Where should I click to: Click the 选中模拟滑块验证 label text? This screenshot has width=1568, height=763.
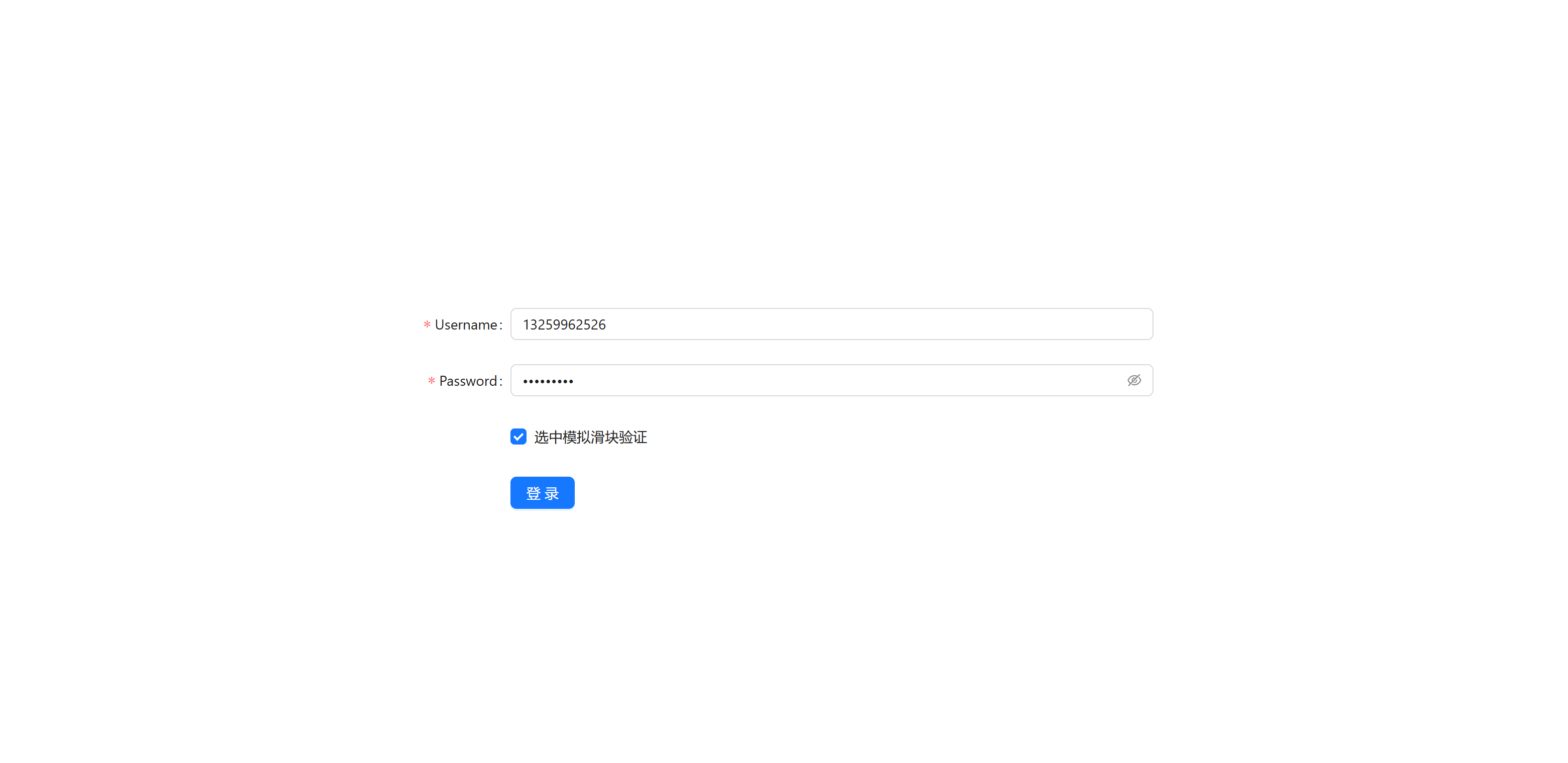point(590,437)
